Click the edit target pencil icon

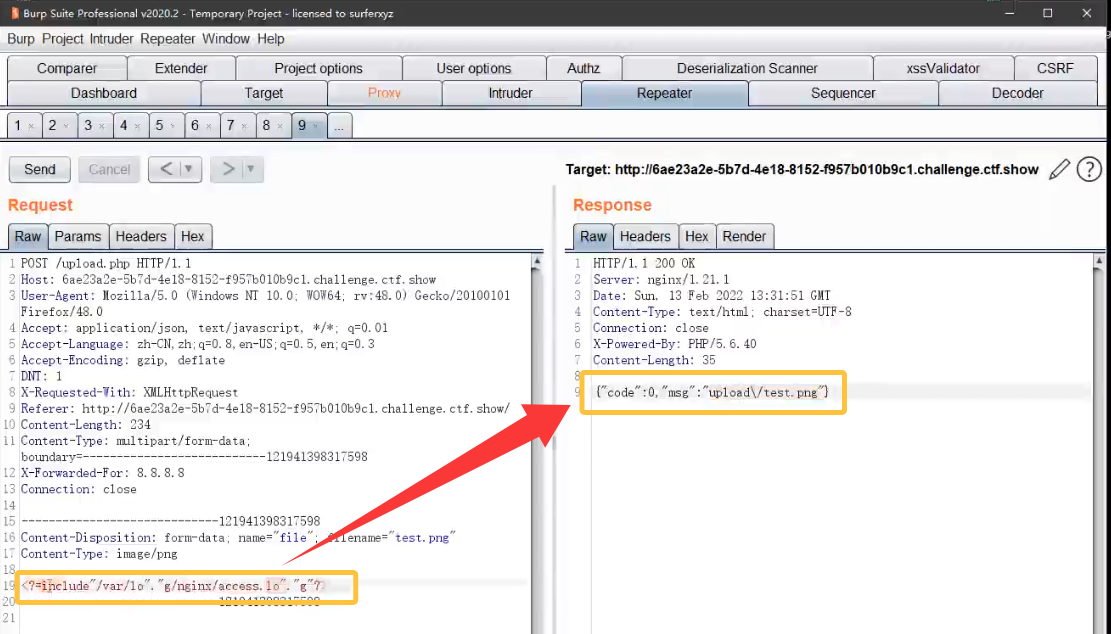point(1059,169)
